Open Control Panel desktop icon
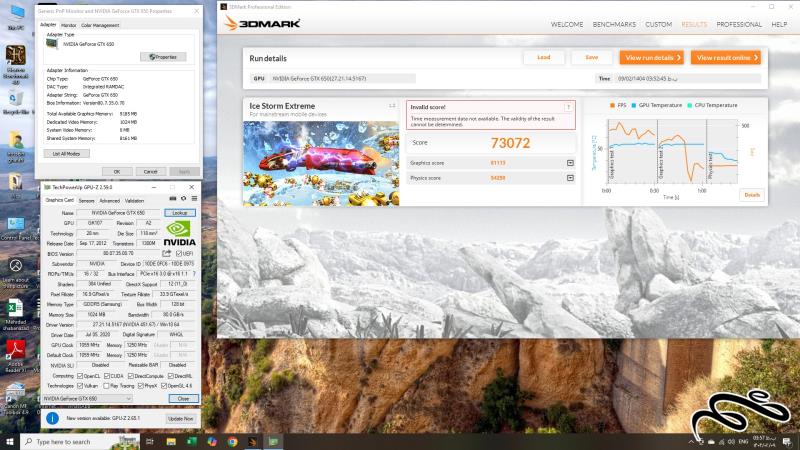800x450 pixels. click(x=16, y=229)
